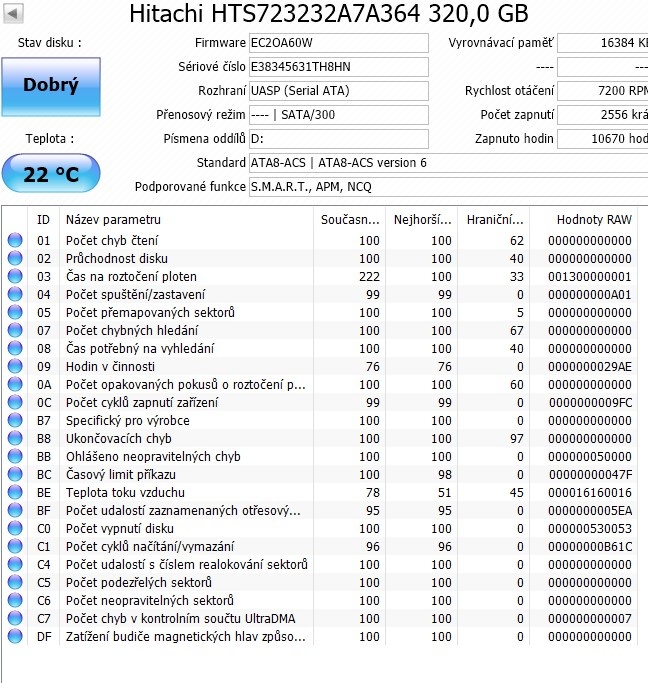This screenshot has width=648, height=683.
Task: Click the Podporované funkce field
Action: pyautogui.click(x=448, y=187)
